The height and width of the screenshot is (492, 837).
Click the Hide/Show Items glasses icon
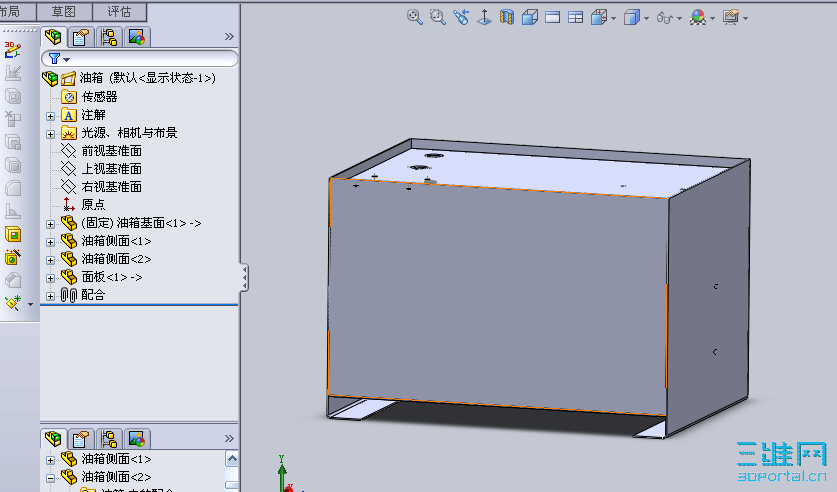click(x=665, y=18)
